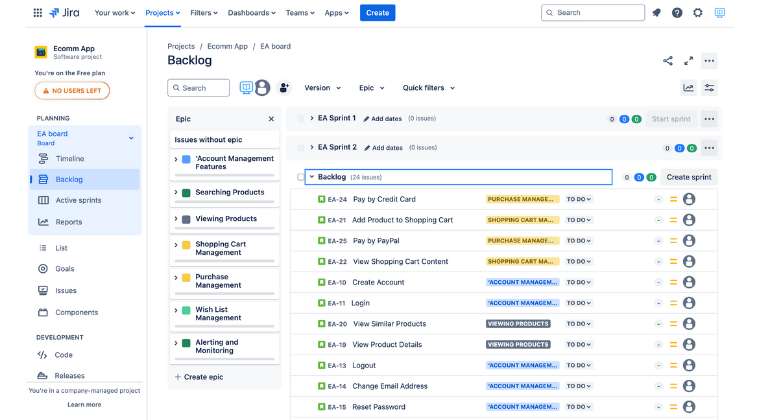
Task: Open the Dashboards menu
Action: [252, 13]
